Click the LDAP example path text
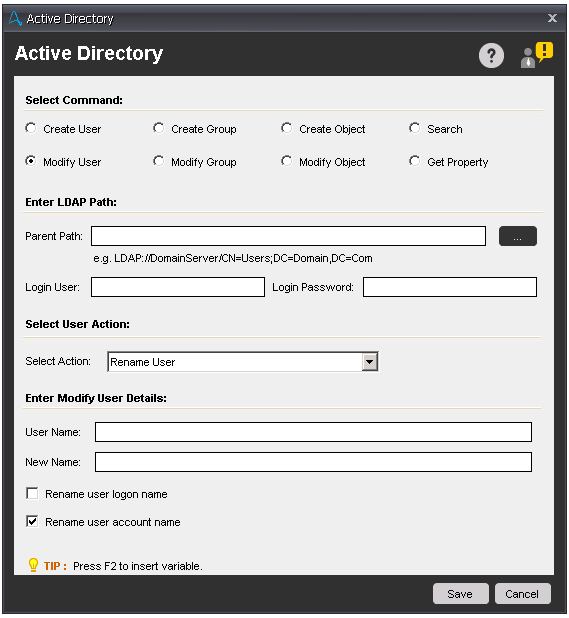 (x=233, y=259)
